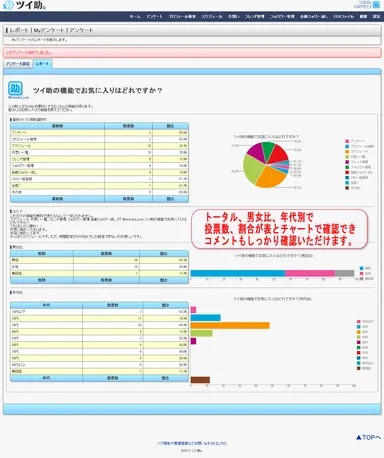Click the red slice of the pie chart

279,154
